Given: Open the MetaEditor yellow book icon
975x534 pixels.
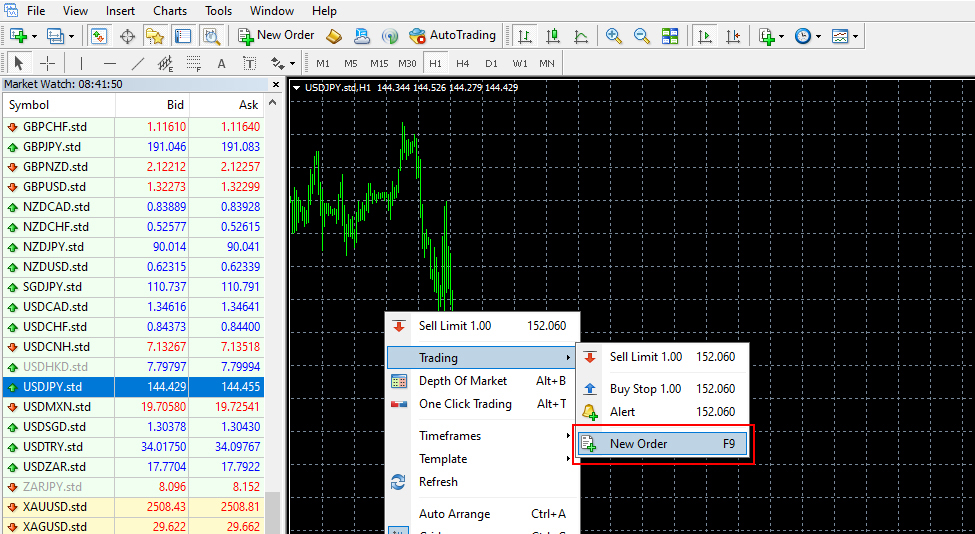Looking at the screenshot, I should 334,36.
